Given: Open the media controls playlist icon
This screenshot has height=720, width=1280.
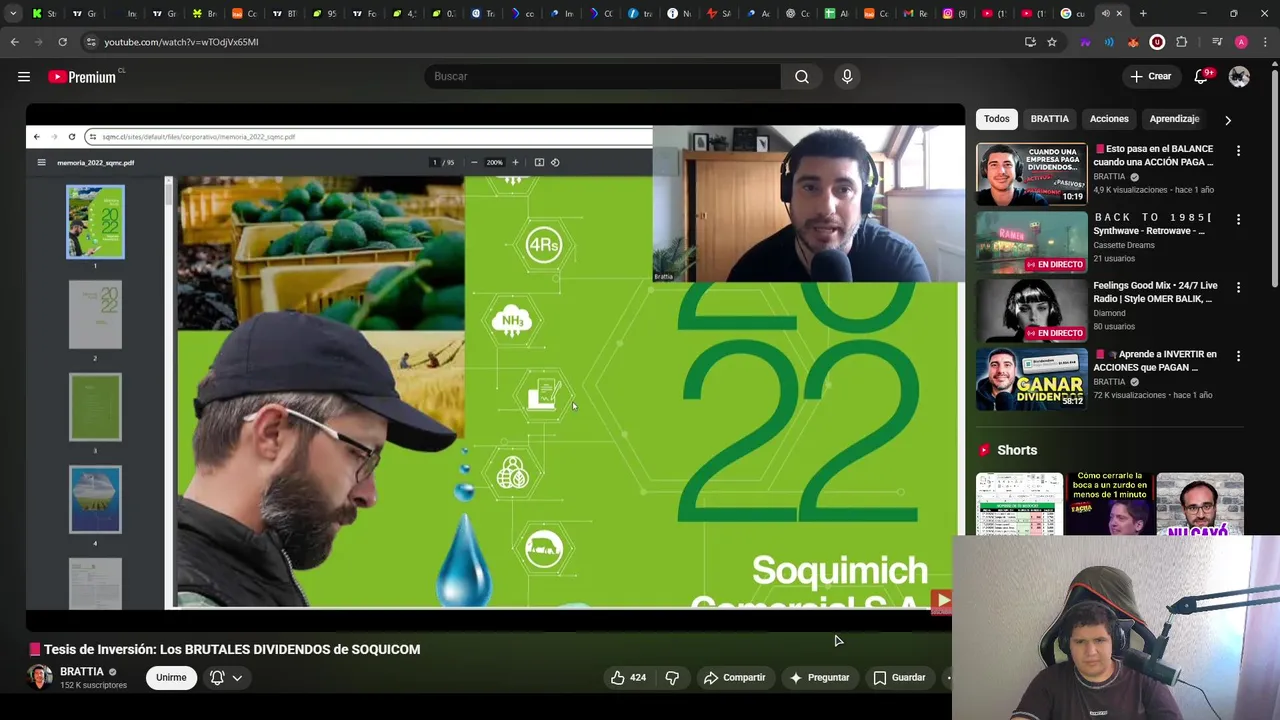Looking at the screenshot, I should coord(1217,42).
